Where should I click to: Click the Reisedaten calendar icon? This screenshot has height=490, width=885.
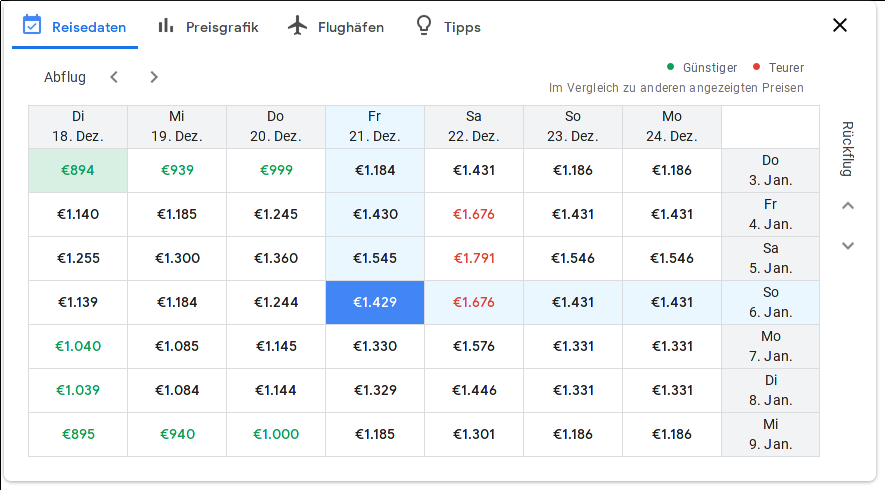32,25
